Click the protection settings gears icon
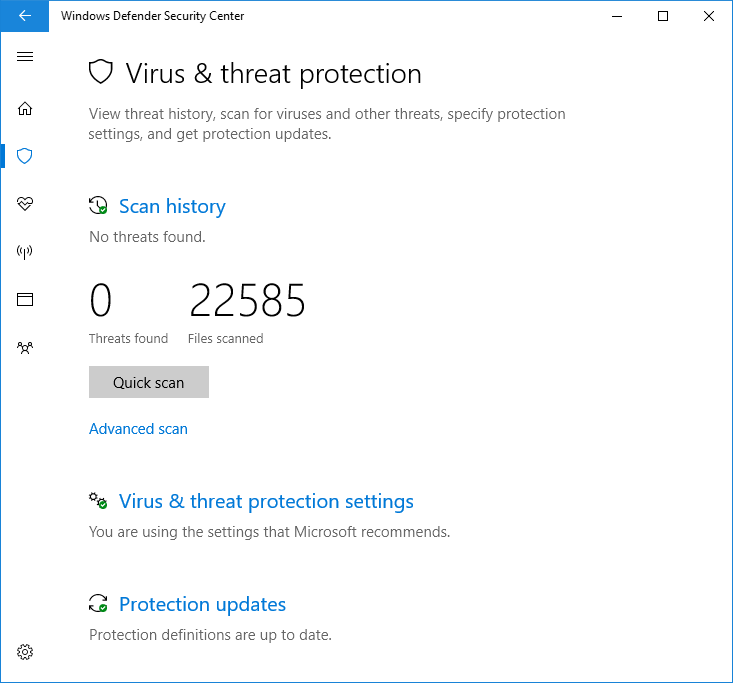The image size is (733, 683). click(x=98, y=500)
